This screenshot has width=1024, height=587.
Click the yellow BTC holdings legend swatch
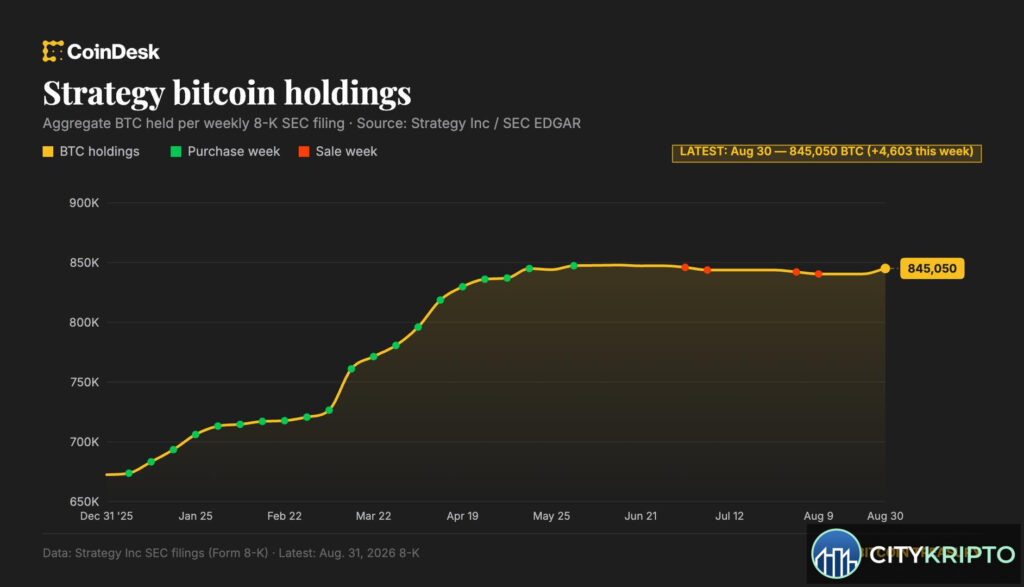click(x=48, y=151)
